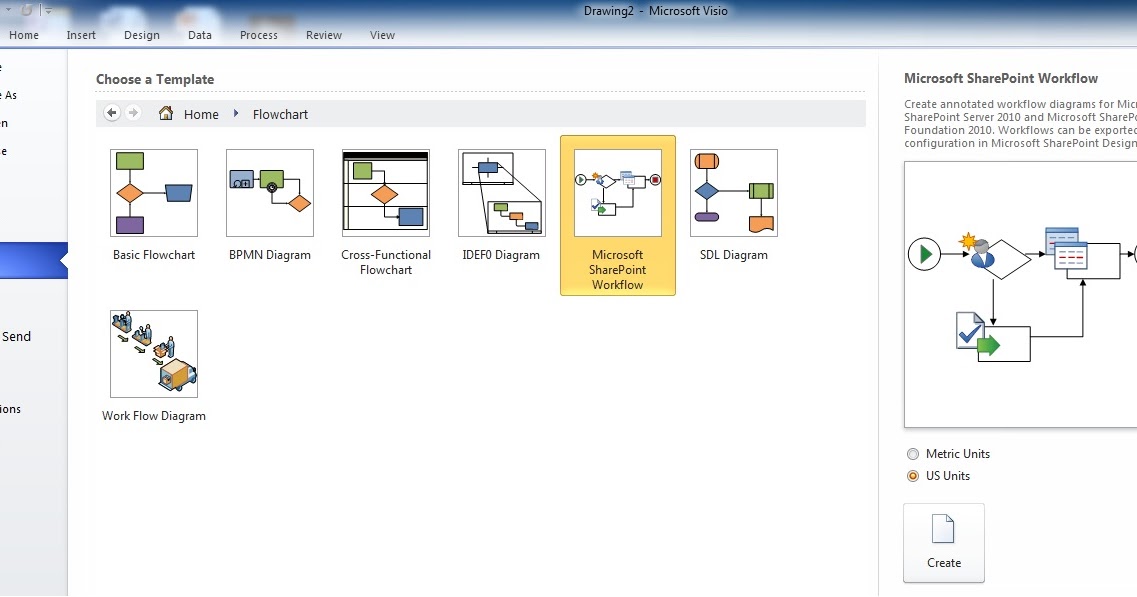Click the US Units label text
This screenshot has width=1137, height=597.
(x=948, y=476)
